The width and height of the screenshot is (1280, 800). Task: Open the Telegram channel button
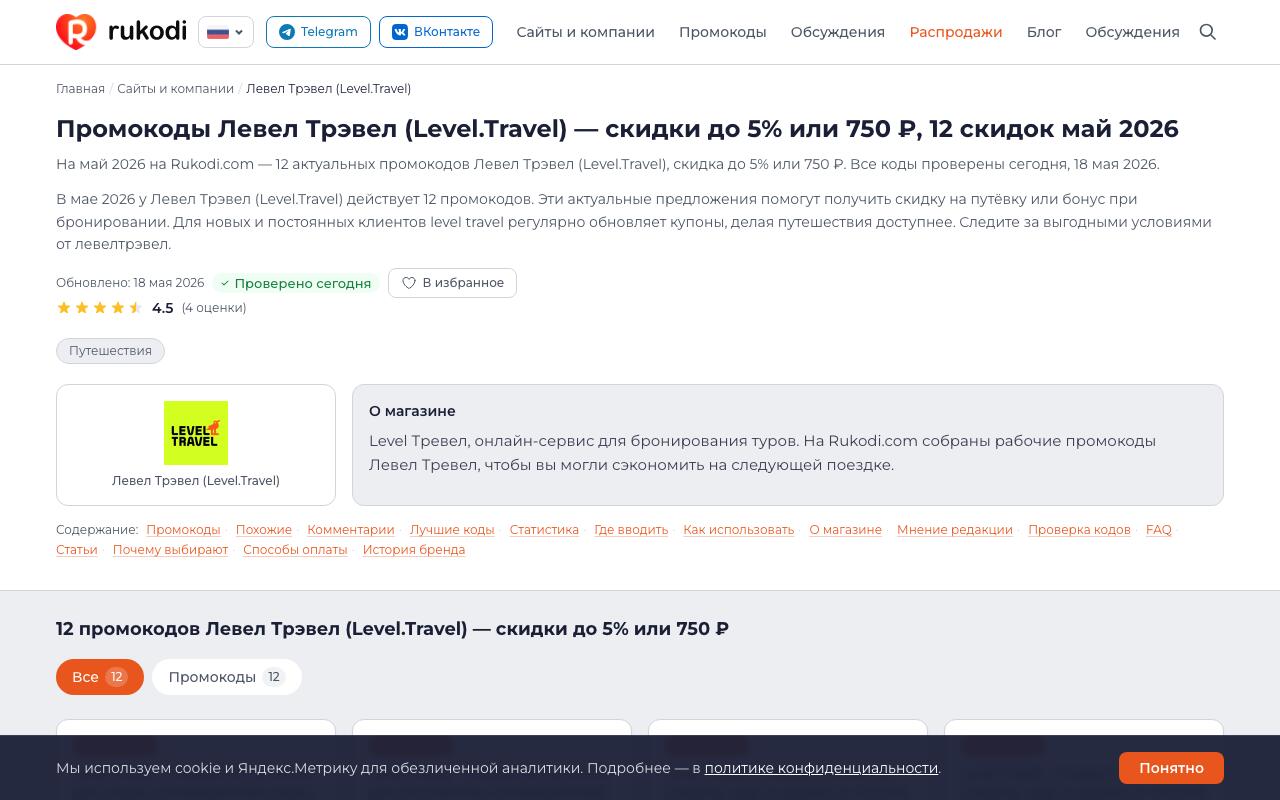318,32
